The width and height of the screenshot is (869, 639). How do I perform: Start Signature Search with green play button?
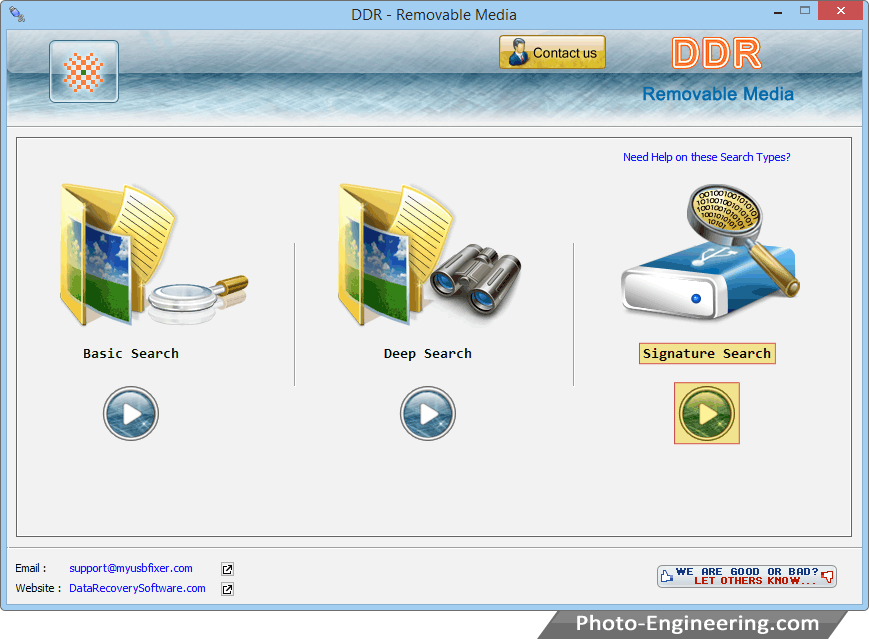707,413
